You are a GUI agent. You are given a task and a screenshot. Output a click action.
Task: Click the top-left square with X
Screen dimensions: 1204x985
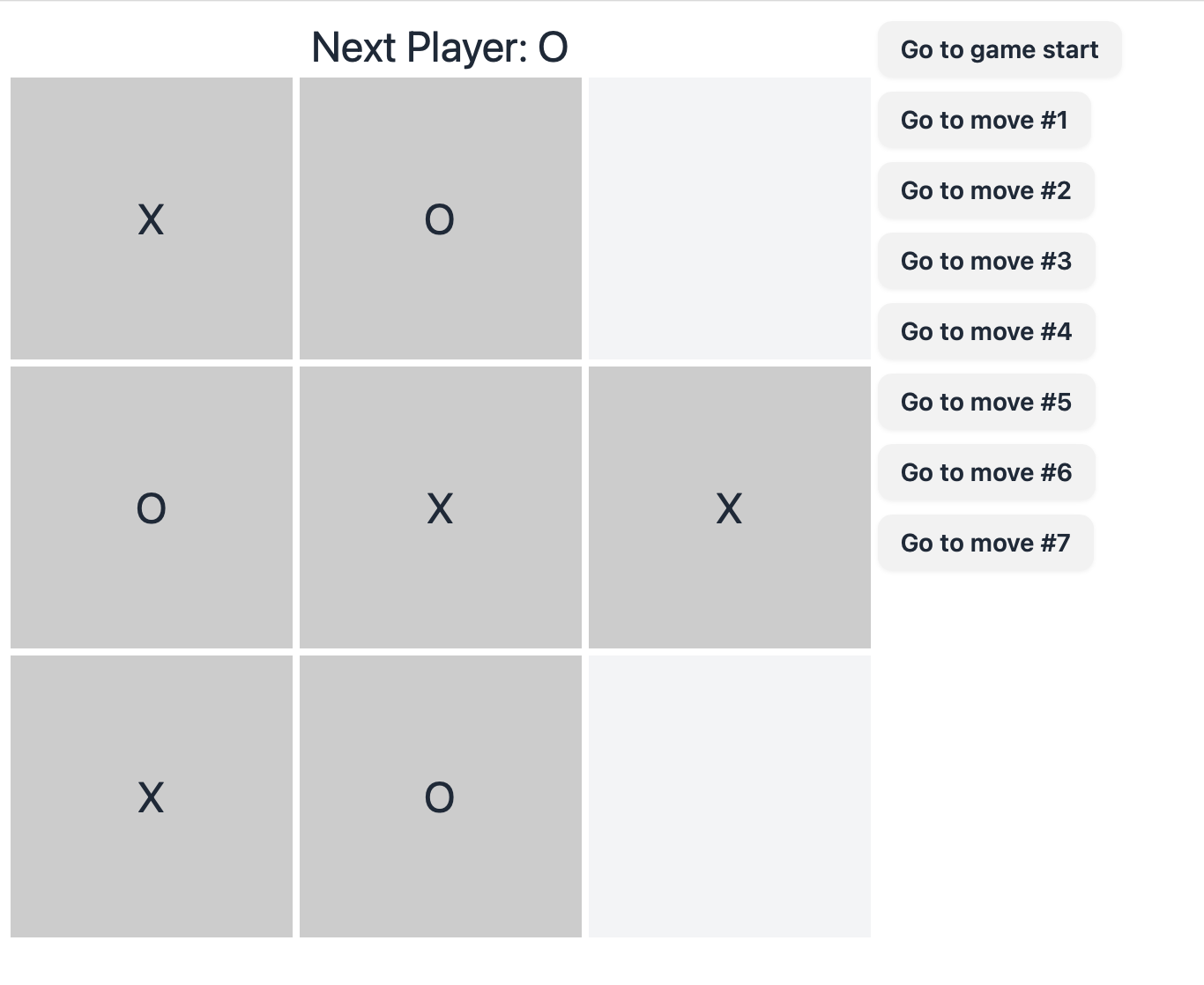[x=152, y=218]
